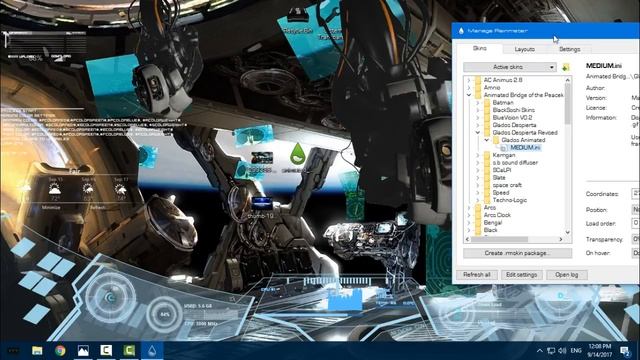Click the yellow add-skin icon beside Active skins
The image size is (640, 360).
pyautogui.click(x=565, y=67)
